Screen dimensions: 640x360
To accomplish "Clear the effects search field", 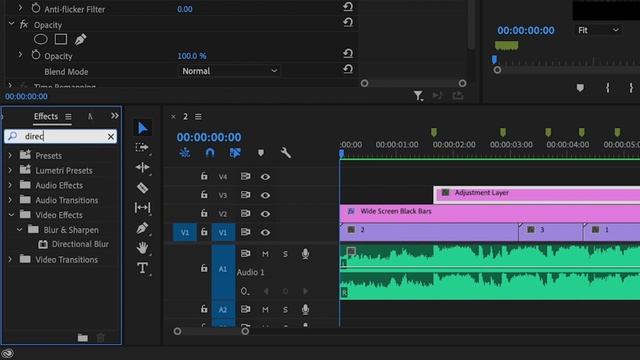I will point(111,137).
